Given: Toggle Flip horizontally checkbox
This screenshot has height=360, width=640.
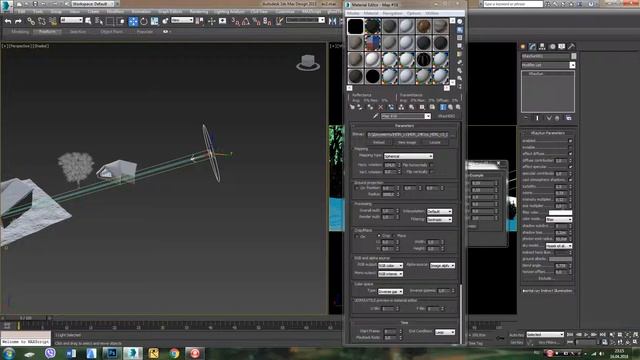Looking at the screenshot, I should coord(431,165).
